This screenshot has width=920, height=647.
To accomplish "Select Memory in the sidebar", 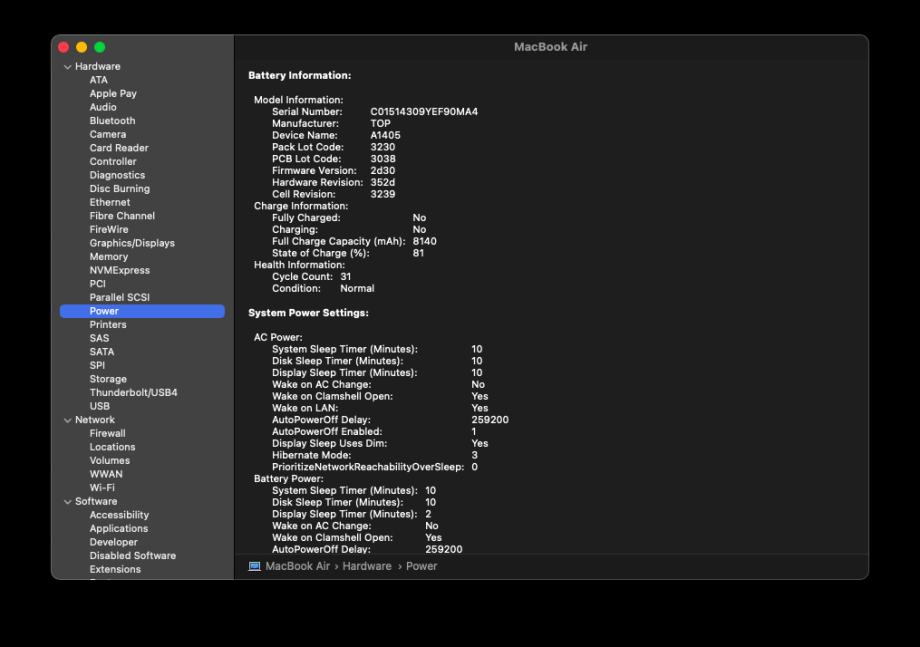I will click(109, 256).
